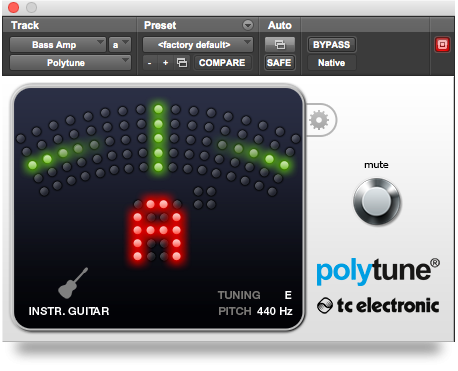Click the red target button in header
Image resolution: width=458 pixels, height=371 pixels.
tap(442, 45)
